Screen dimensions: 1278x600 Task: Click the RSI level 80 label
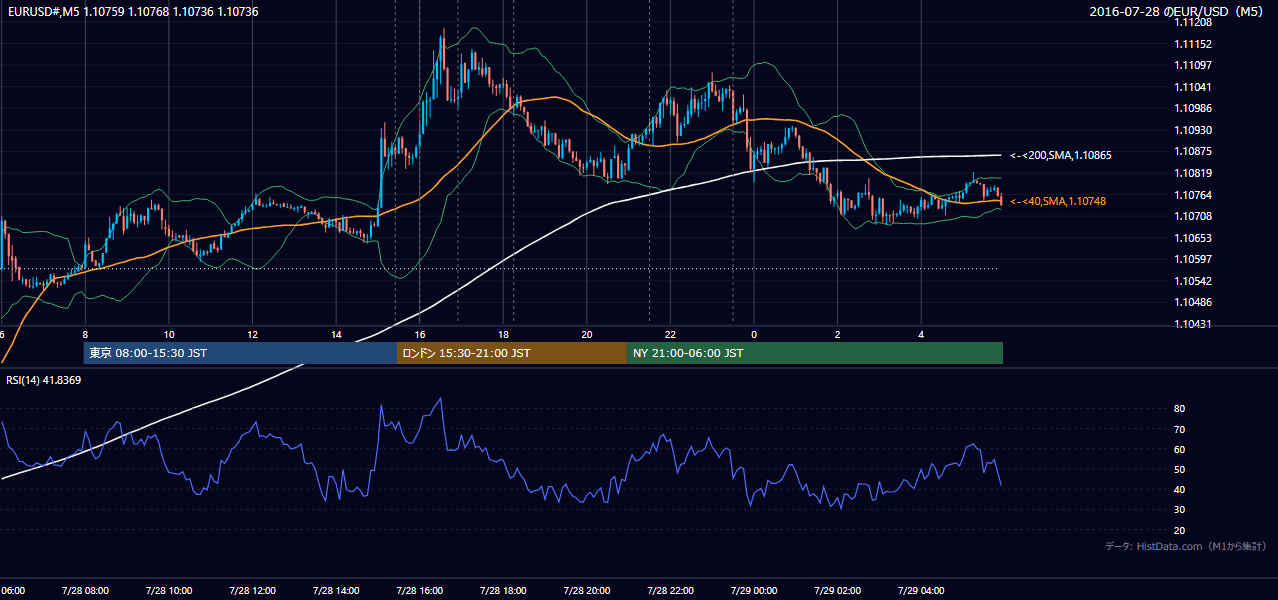[1180, 409]
